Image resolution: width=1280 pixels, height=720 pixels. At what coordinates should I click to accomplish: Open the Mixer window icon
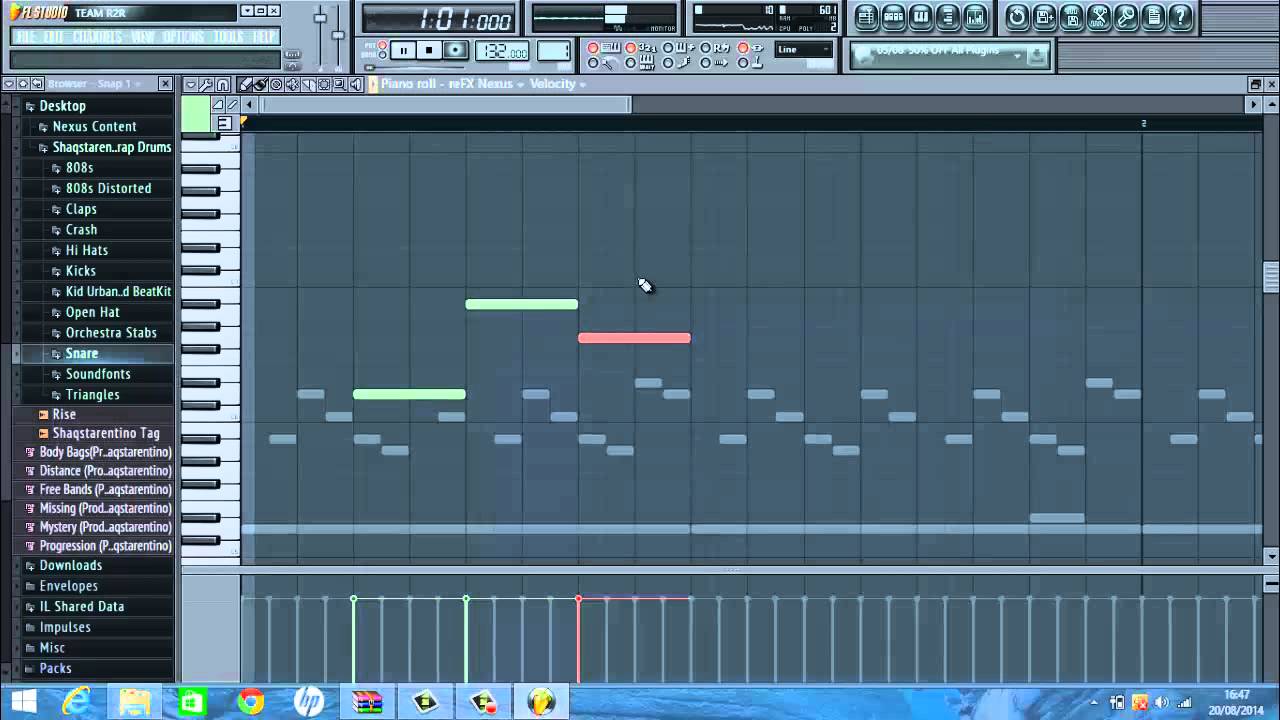coord(975,16)
